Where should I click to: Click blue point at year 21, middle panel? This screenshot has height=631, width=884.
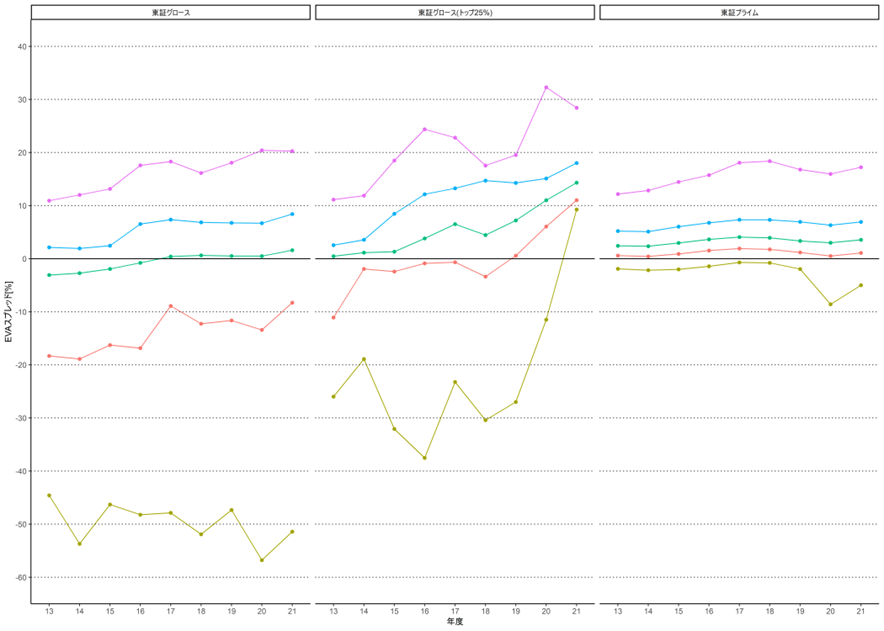(577, 163)
